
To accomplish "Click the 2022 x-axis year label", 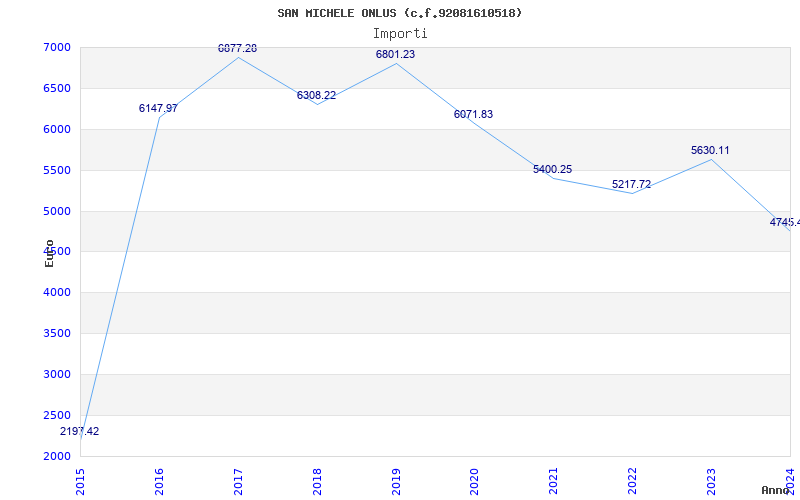I will click(x=633, y=482).
